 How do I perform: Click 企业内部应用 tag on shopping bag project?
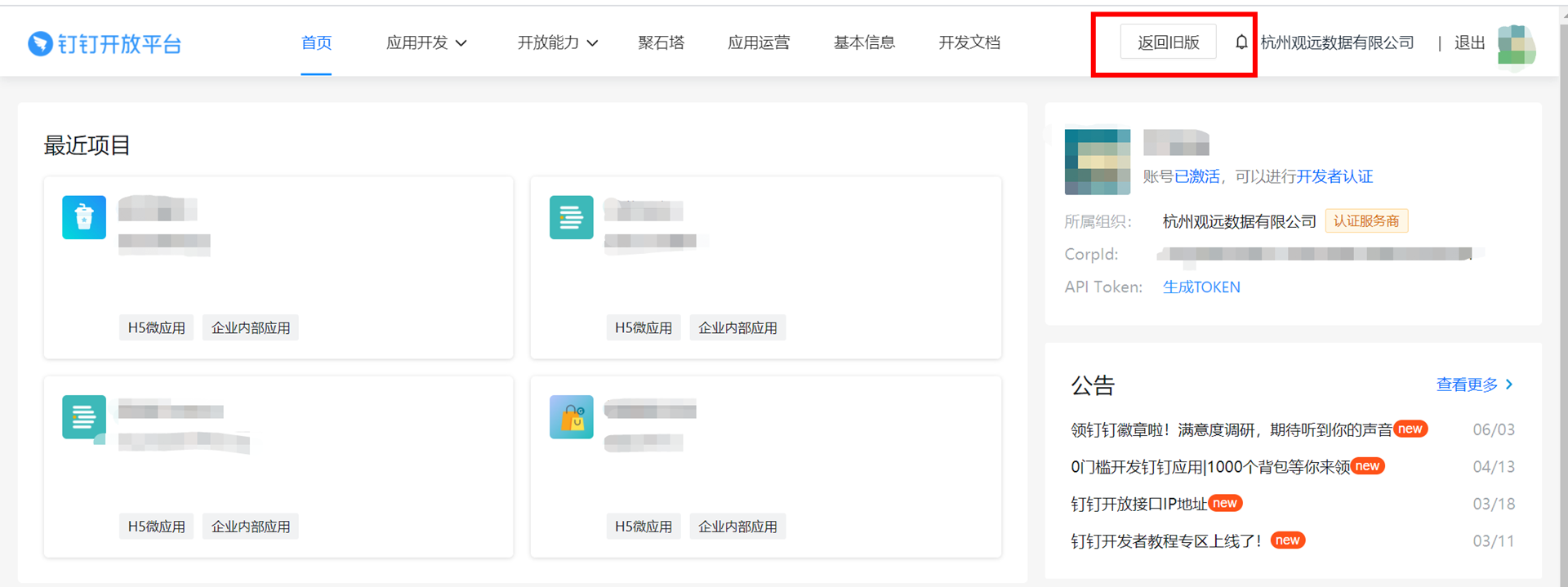[737, 527]
